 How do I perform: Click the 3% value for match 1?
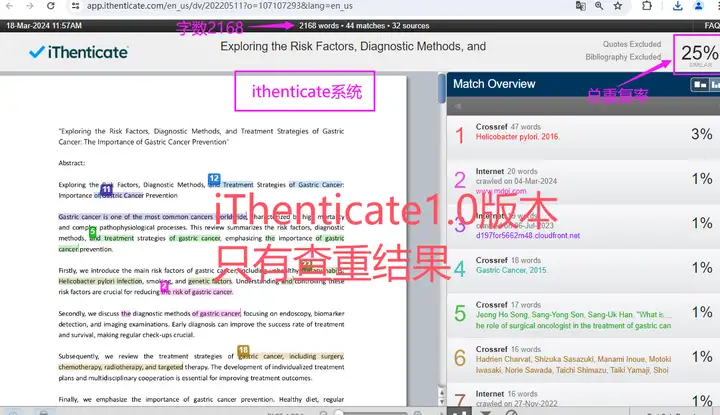[702, 134]
